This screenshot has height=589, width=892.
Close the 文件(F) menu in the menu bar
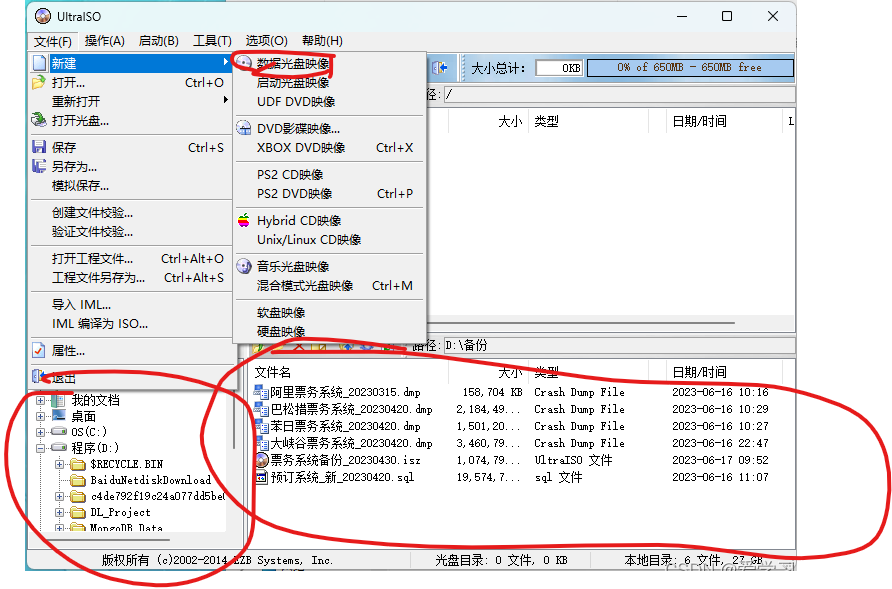click(52, 42)
